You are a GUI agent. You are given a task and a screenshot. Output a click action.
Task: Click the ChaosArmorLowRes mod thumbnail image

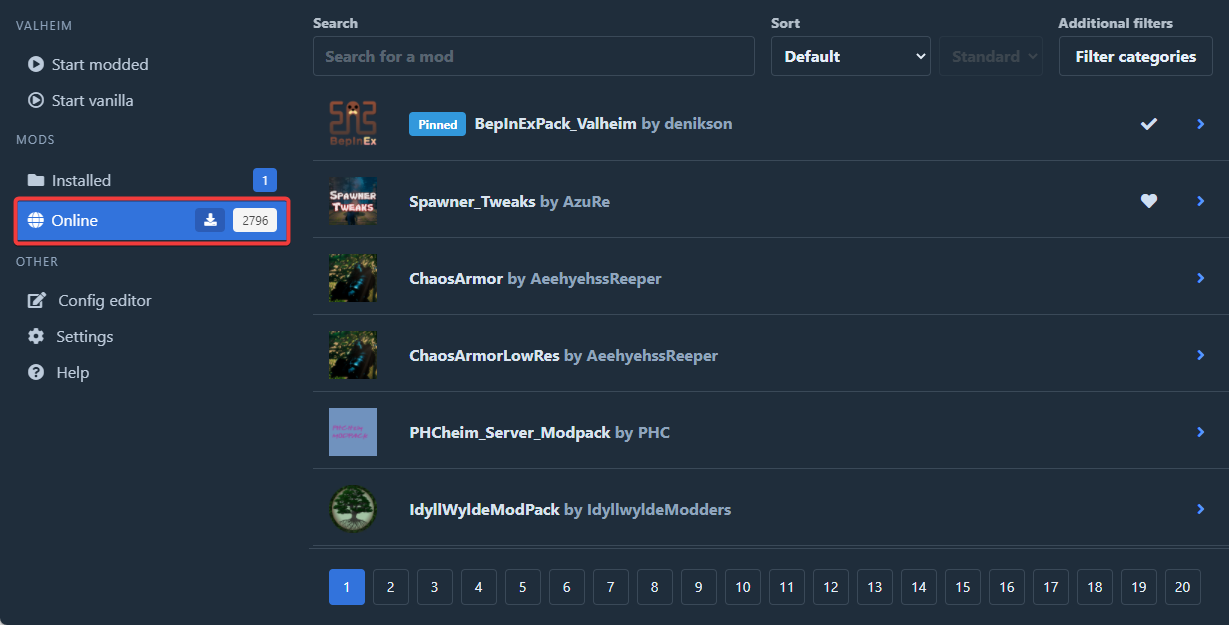[x=353, y=355]
